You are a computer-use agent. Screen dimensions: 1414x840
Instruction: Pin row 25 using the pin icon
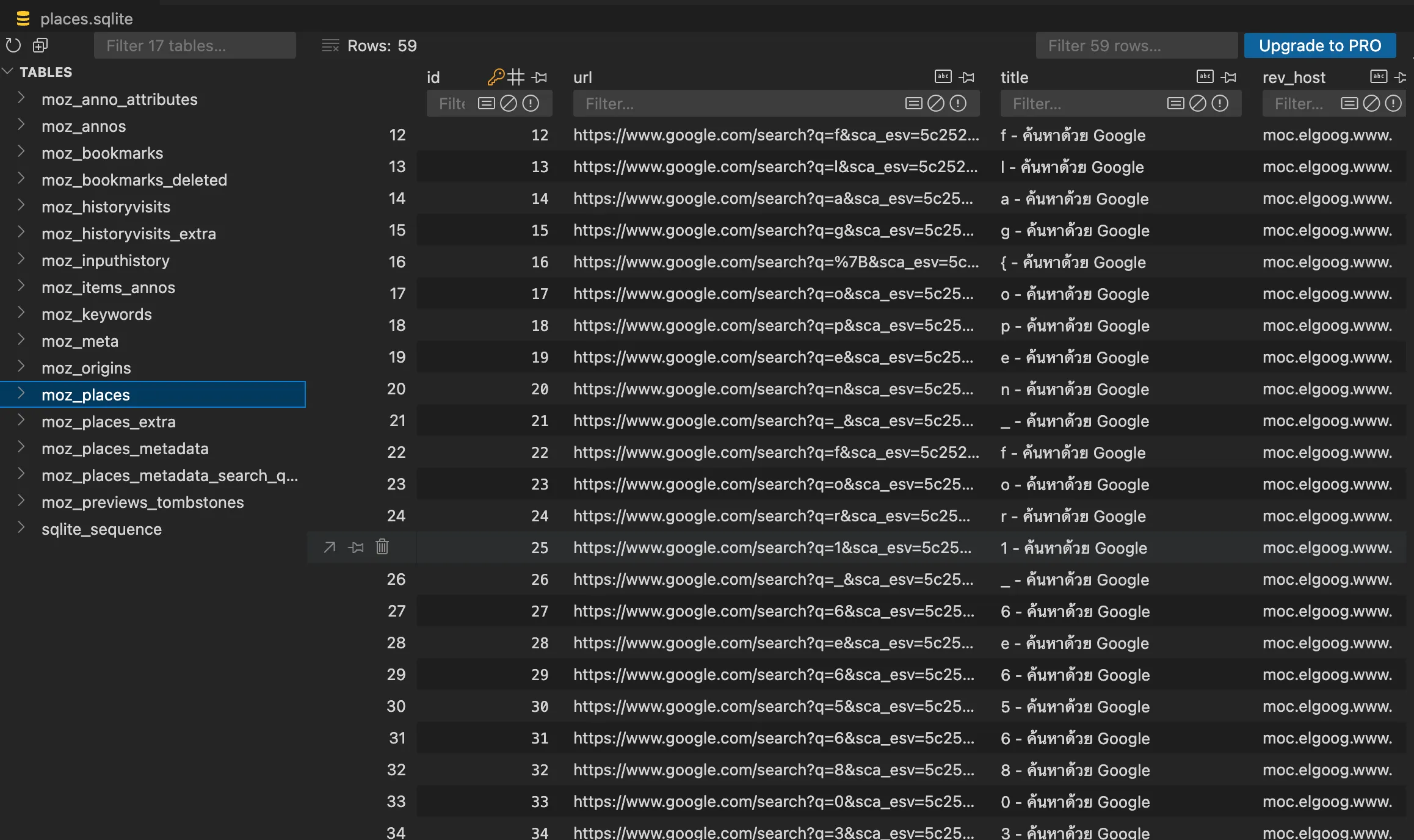click(x=356, y=547)
